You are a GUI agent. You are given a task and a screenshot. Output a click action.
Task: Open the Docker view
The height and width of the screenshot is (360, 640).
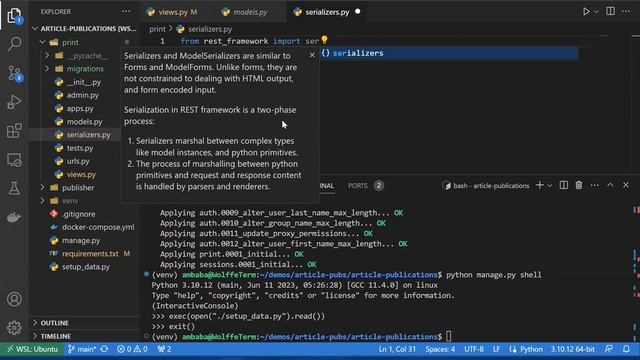(14, 217)
